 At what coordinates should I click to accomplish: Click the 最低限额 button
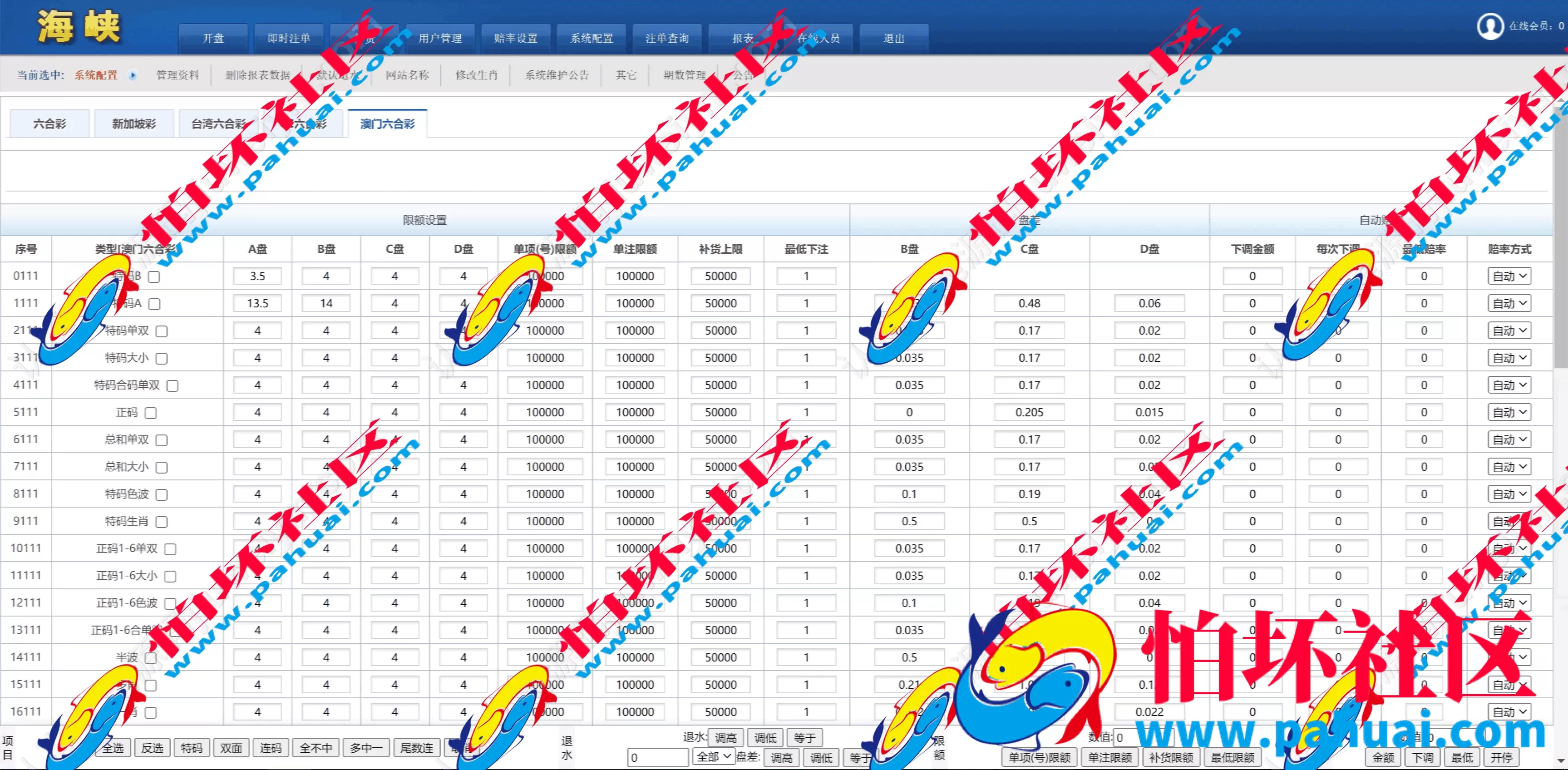click(x=1233, y=758)
